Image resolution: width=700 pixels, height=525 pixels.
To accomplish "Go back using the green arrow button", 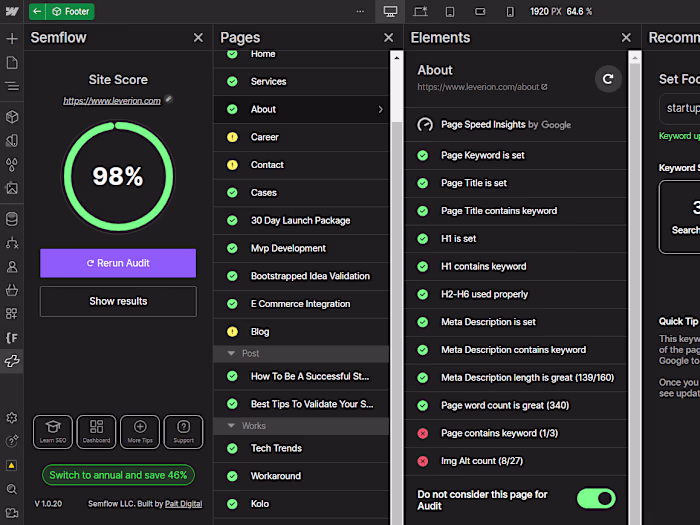I will tap(37, 12).
